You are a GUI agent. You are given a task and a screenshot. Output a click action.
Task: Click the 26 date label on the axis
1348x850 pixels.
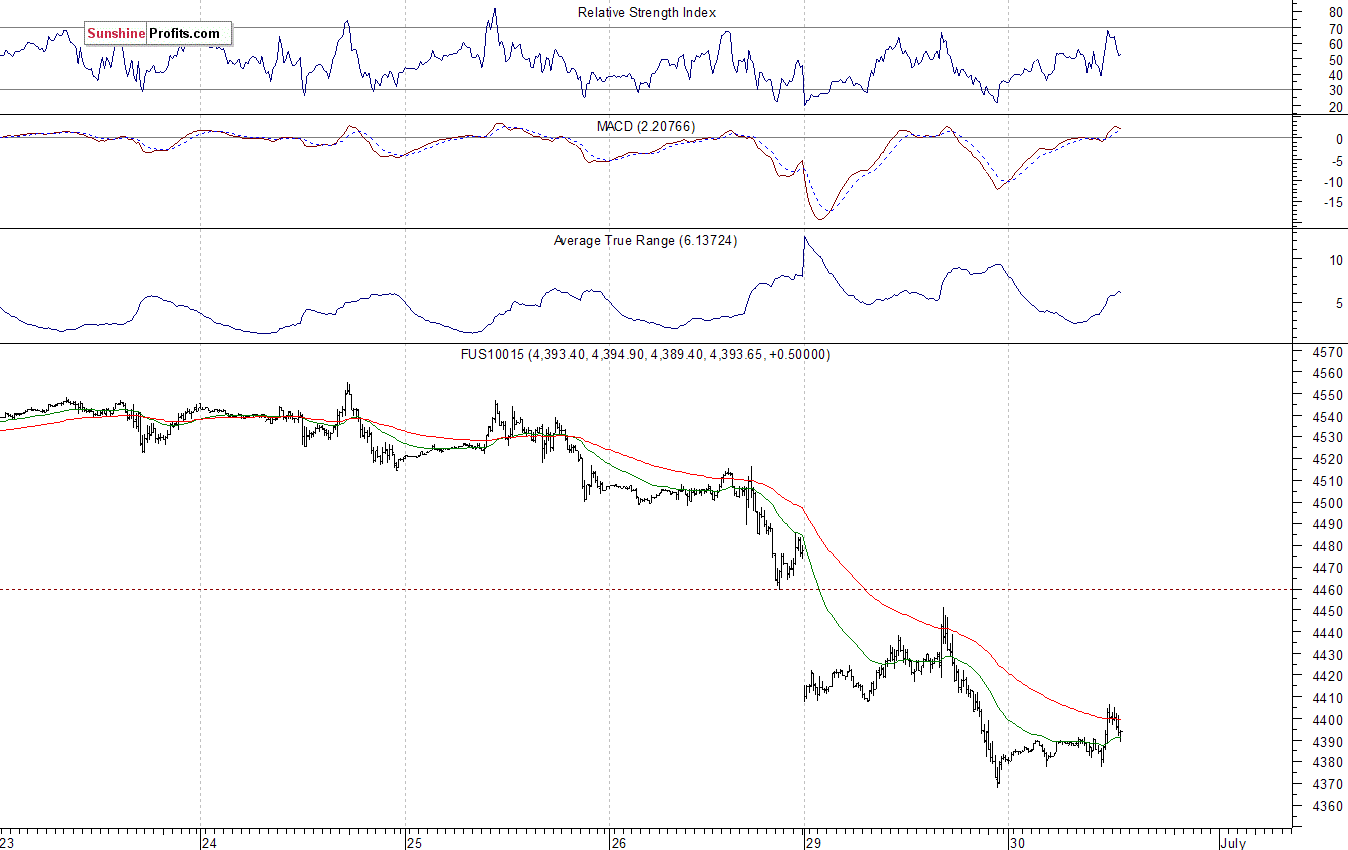pyautogui.click(x=619, y=843)
